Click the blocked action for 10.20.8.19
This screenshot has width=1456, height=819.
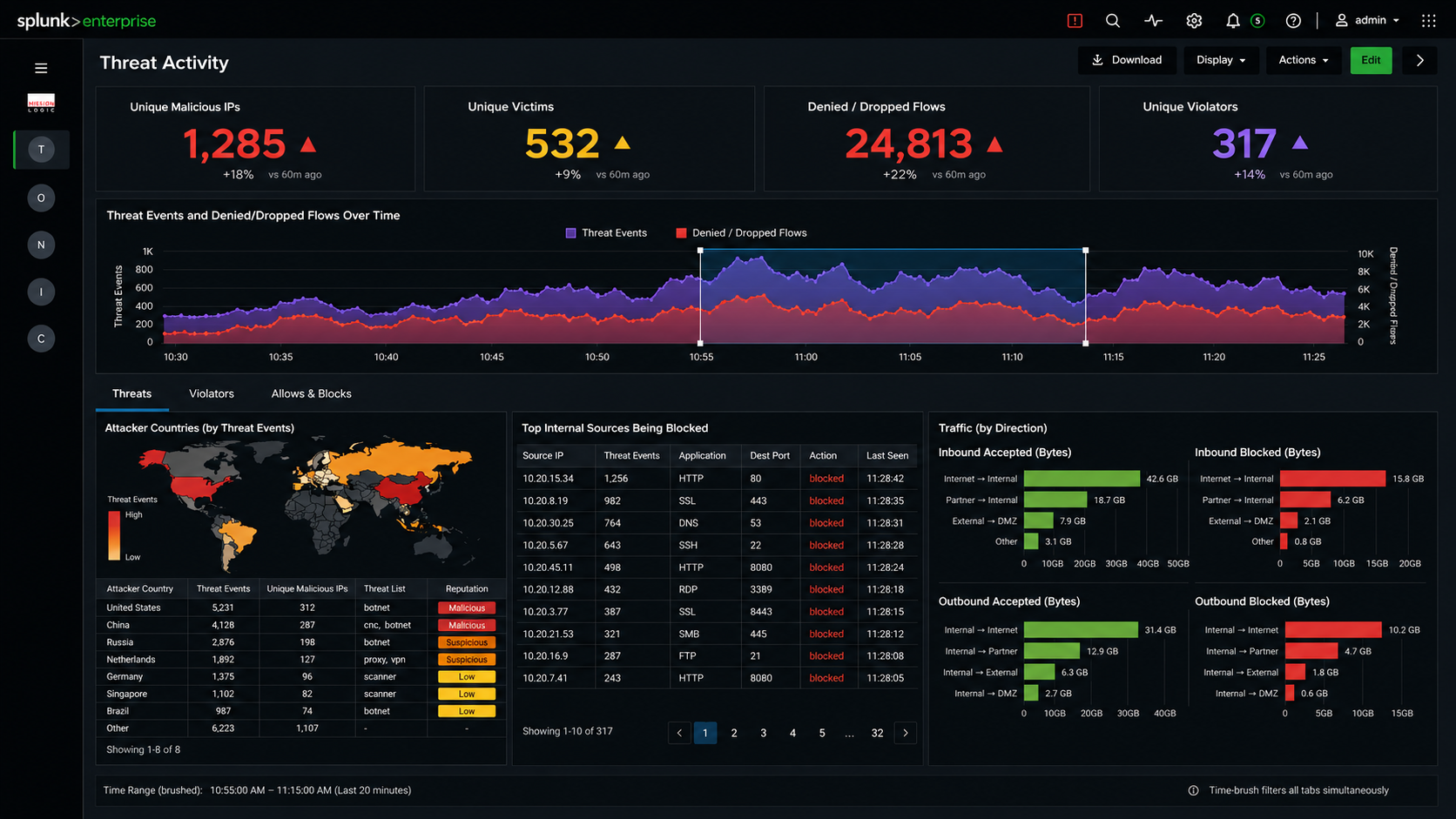pos(826,500)
